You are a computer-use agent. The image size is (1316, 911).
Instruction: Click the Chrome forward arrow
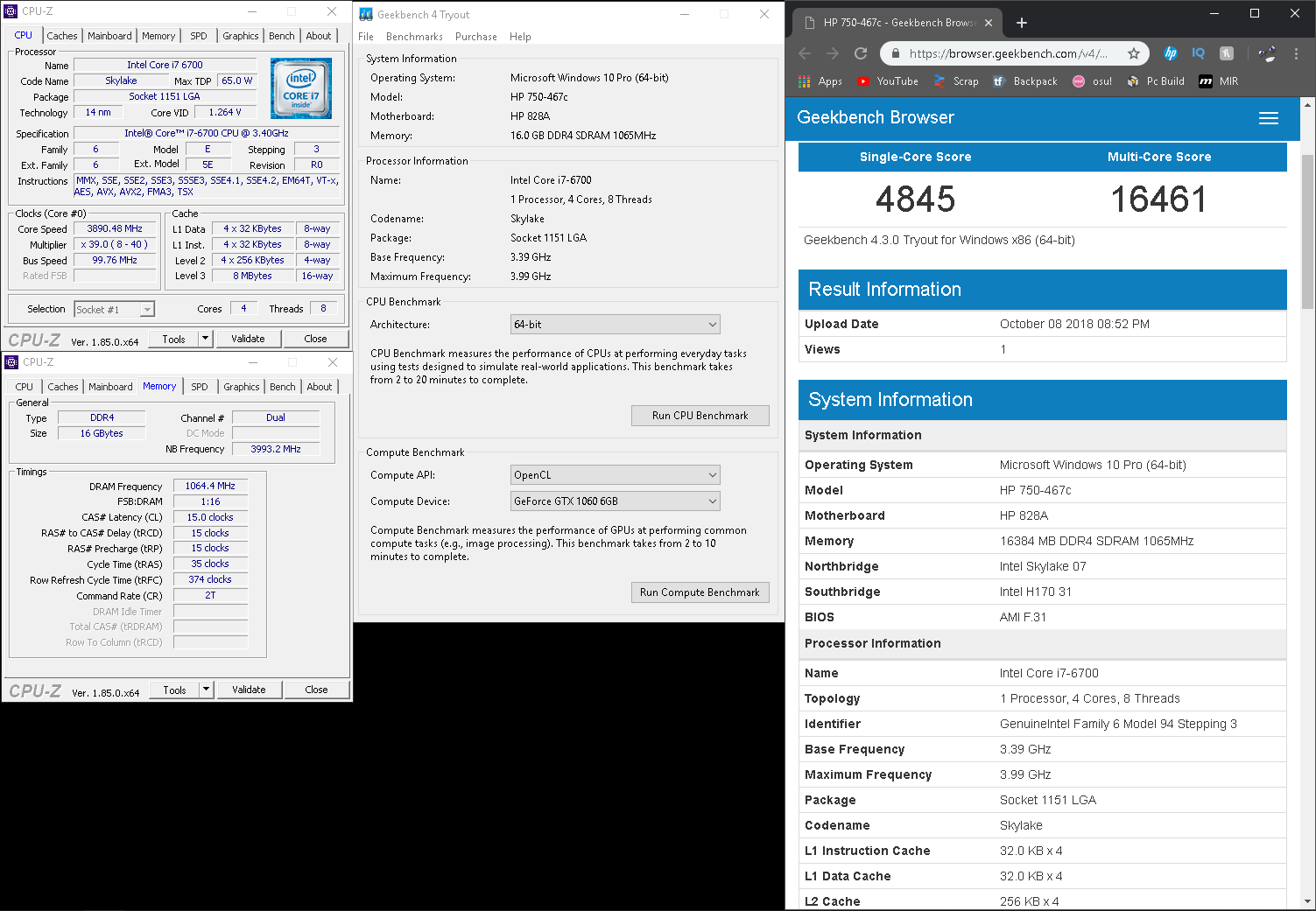(x=833, y=53)
